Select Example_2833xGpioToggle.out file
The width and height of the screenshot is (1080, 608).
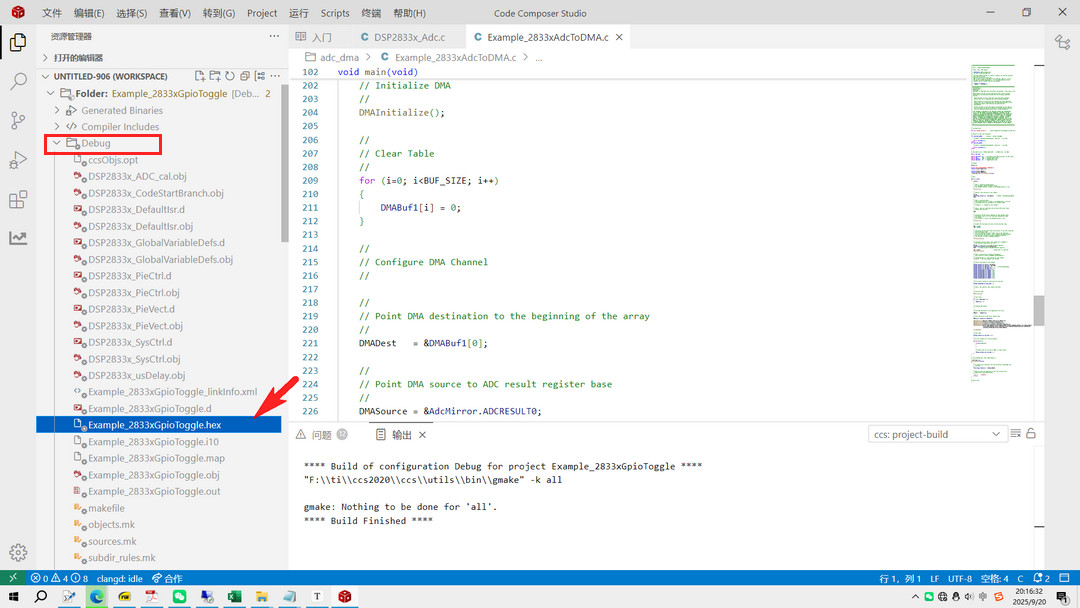tap(158, 492)
